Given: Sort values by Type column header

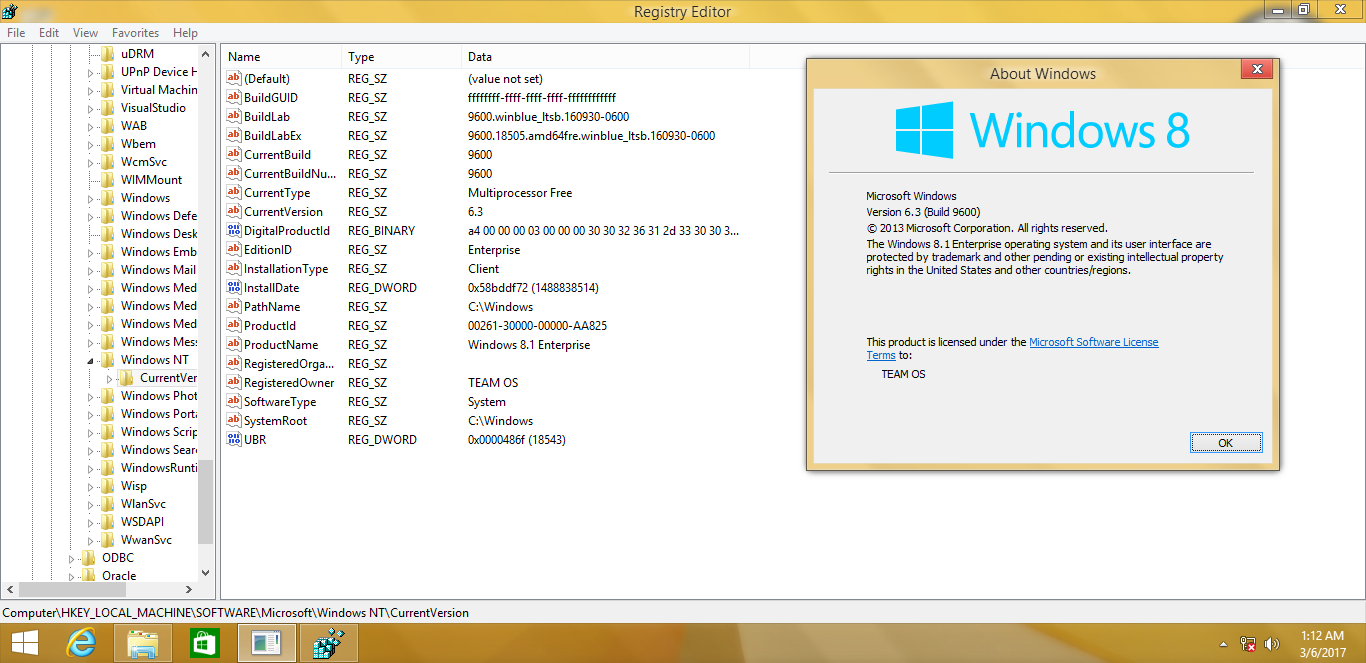Looking at the screenshot, I should (401, 57).
